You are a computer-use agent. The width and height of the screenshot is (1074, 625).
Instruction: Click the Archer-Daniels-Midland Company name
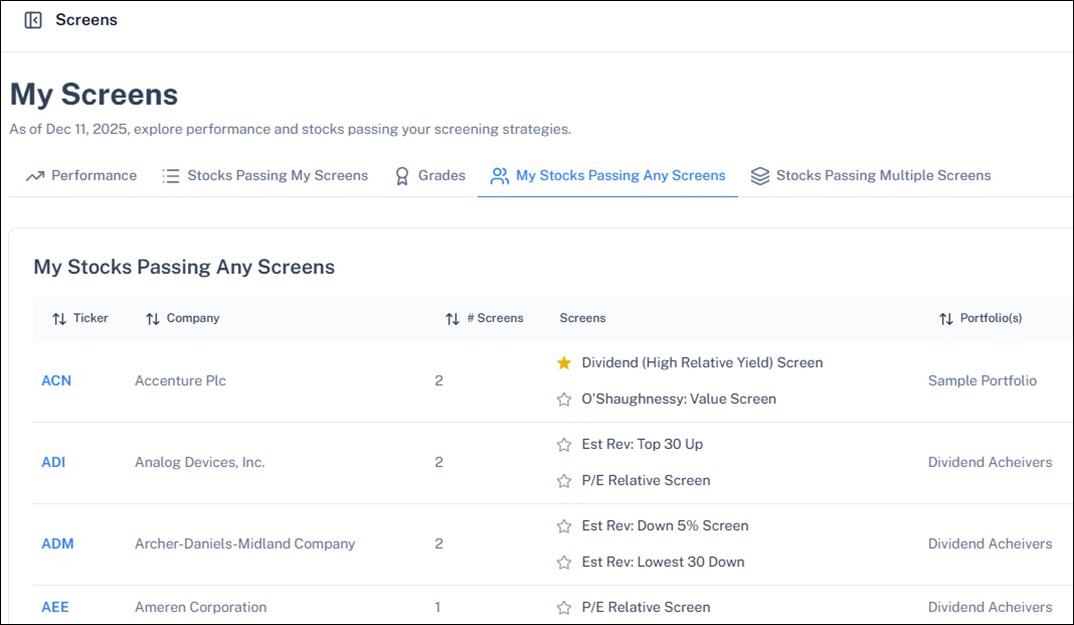coord(245,544)
